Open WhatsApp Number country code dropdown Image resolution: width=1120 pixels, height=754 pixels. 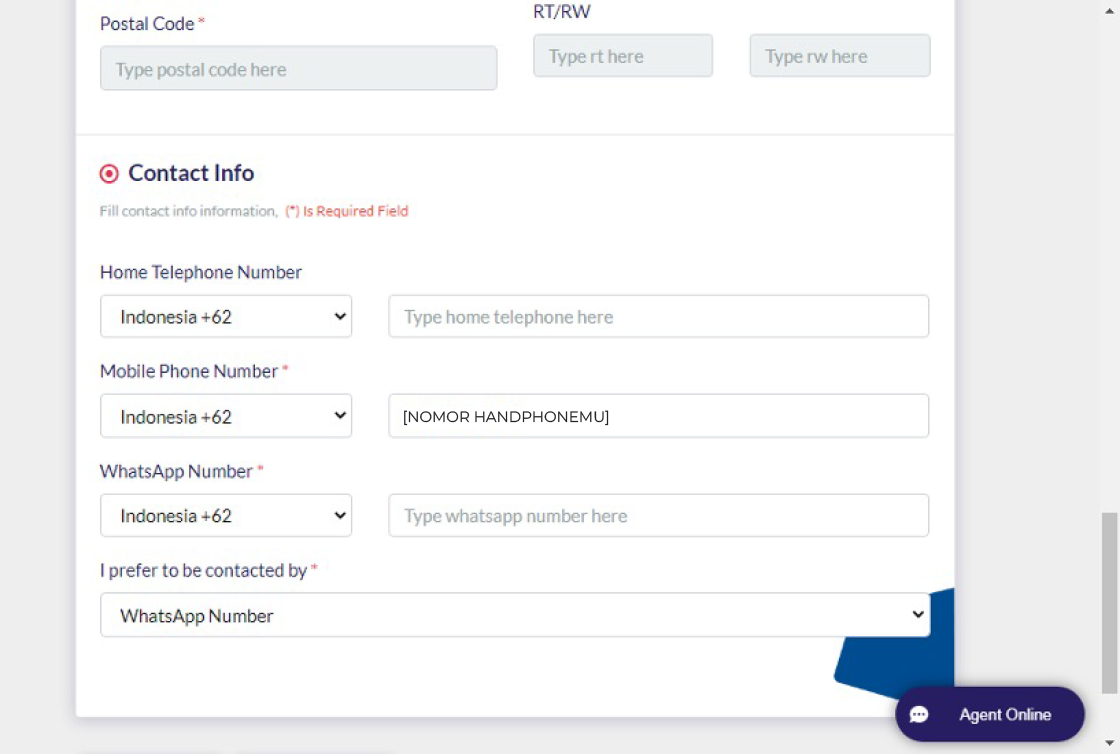point(226,516)
